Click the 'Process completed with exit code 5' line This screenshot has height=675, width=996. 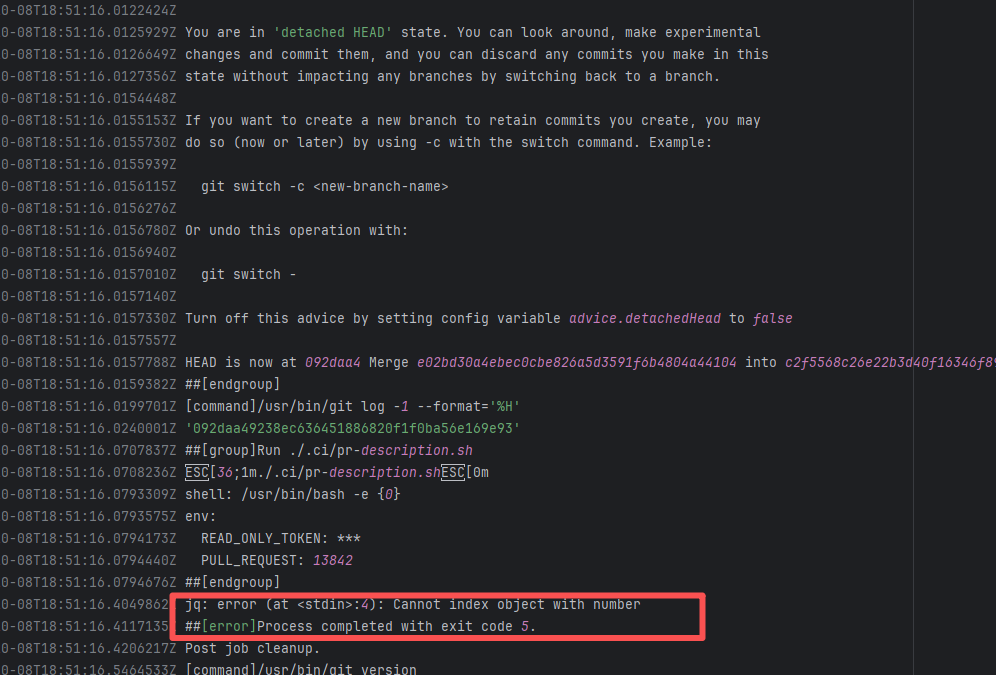click(x=361, y=626)
